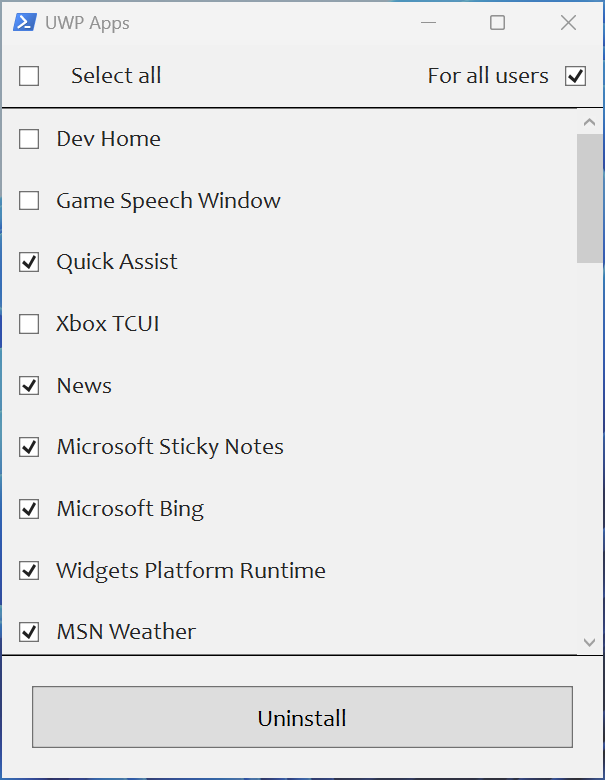
Task: Deselect the News app checkbox
Action: [x=29, y=386]
